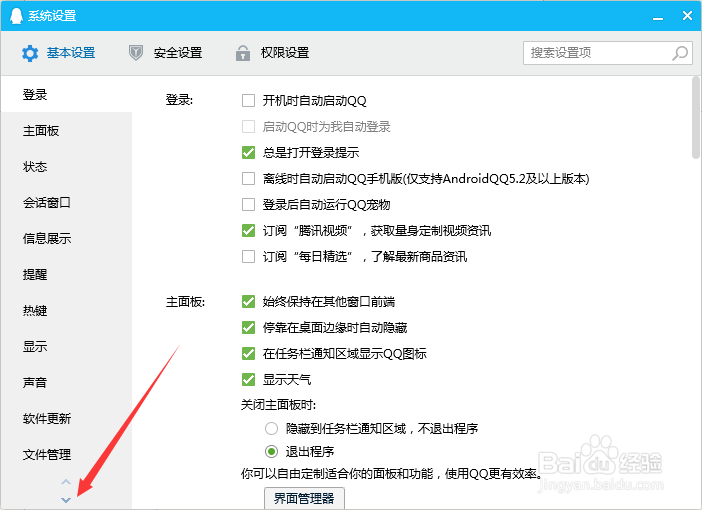Minimize the 系统设置 window
Viewport: 702px width, 510px height.
tap(658, 17)
